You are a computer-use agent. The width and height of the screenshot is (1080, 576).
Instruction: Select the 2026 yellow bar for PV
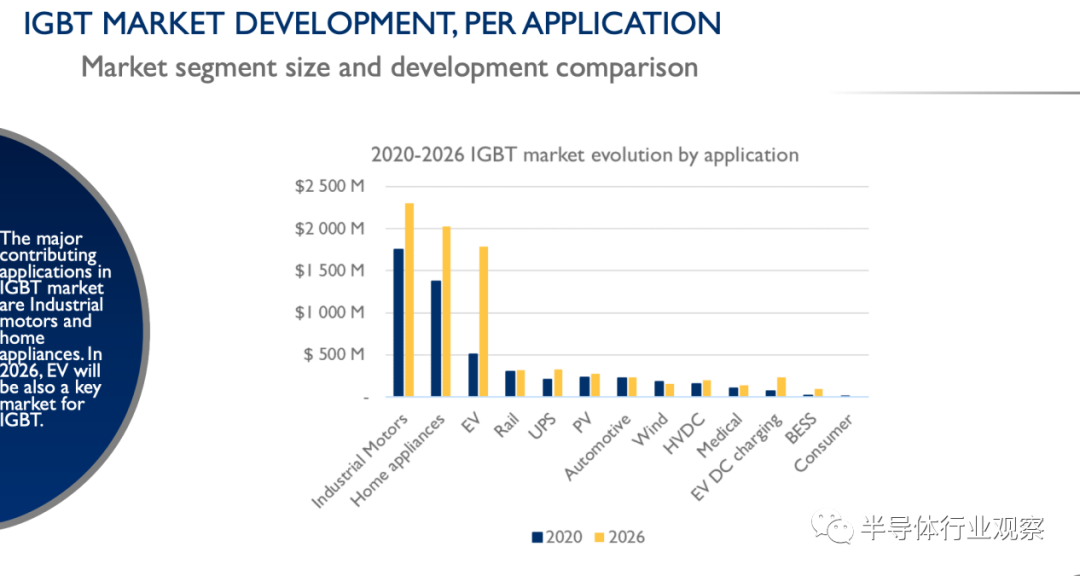(x=595, y=385)
